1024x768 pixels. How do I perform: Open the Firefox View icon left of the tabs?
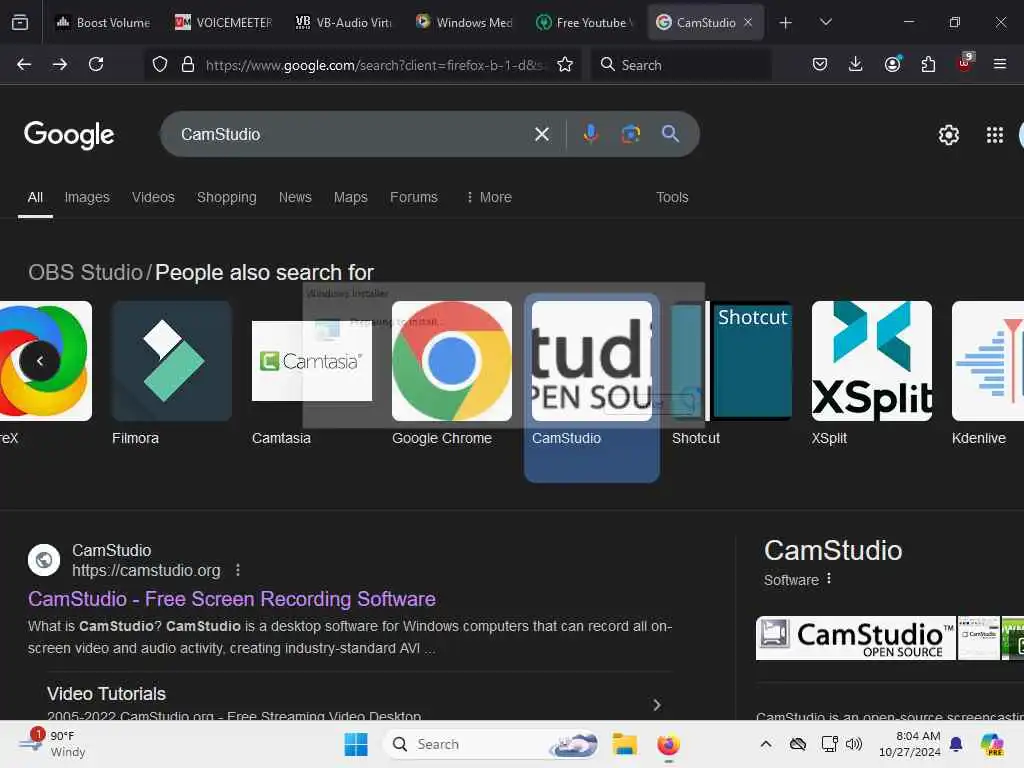pos(20,22)
